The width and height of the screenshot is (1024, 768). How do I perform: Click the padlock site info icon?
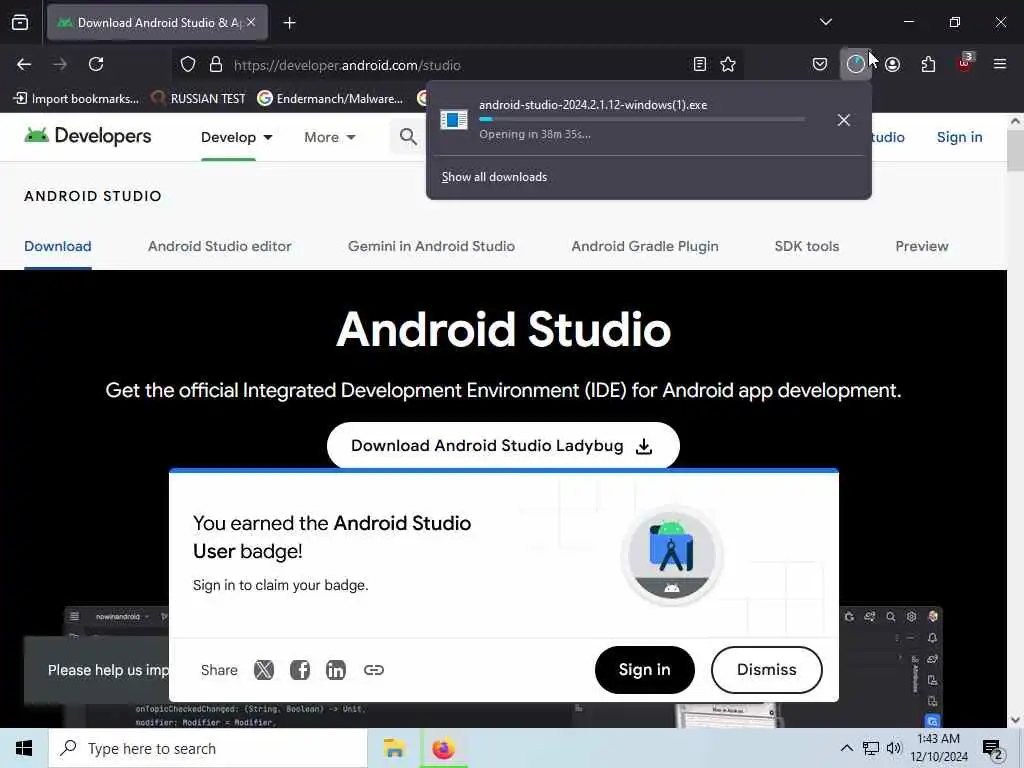[216, 65]
